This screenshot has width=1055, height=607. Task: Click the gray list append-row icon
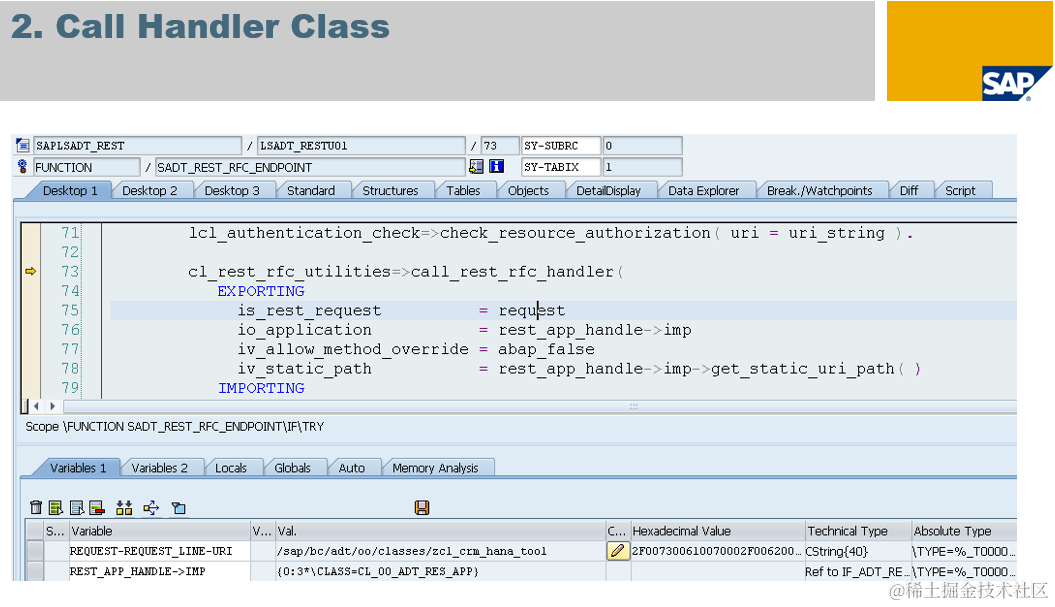[x=77, y=508]
